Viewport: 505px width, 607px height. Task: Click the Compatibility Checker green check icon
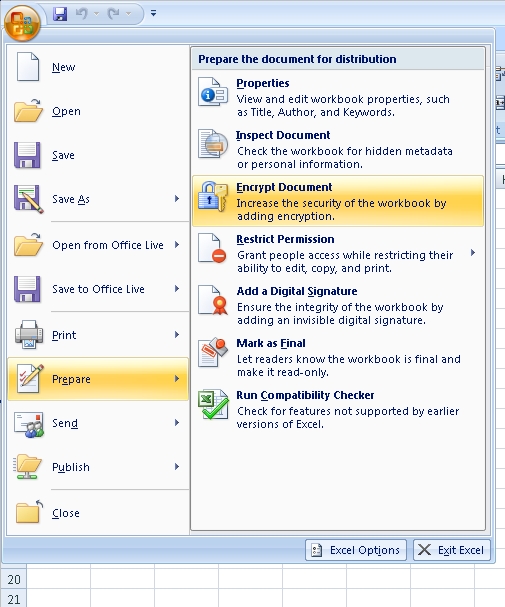tap(213, 405)
